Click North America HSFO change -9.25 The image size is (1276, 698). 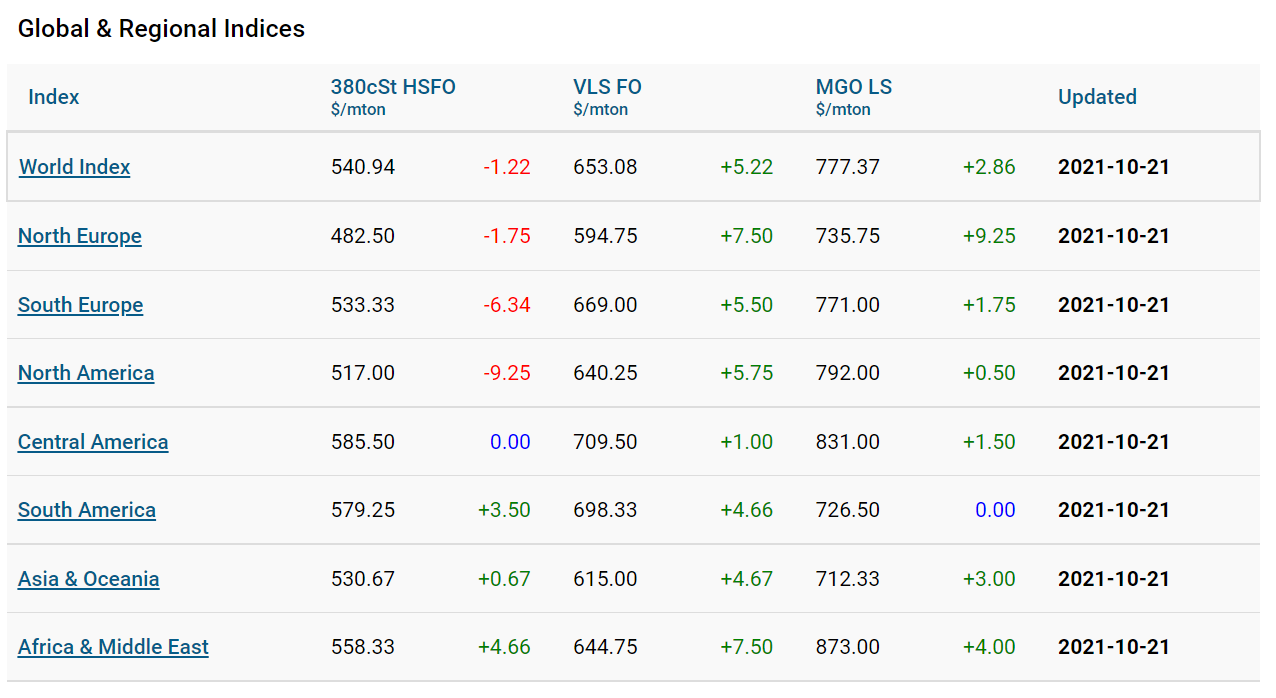(506, 373)
